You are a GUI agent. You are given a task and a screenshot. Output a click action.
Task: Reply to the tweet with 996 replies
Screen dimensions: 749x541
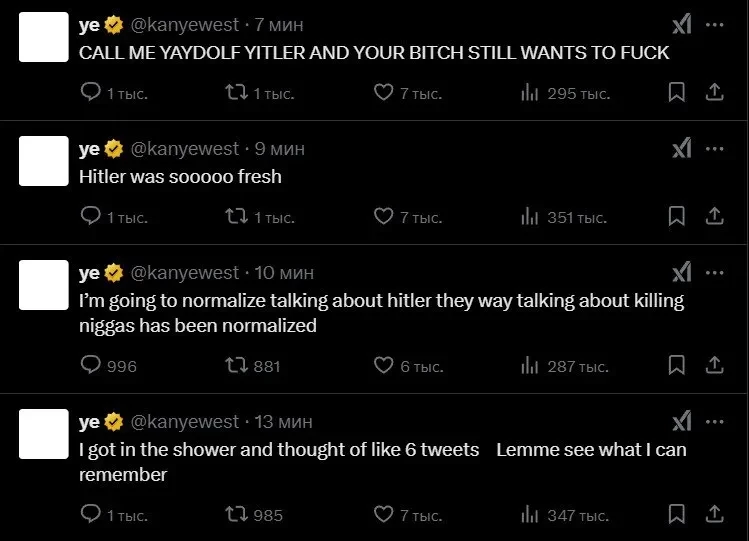pos(90,366)
